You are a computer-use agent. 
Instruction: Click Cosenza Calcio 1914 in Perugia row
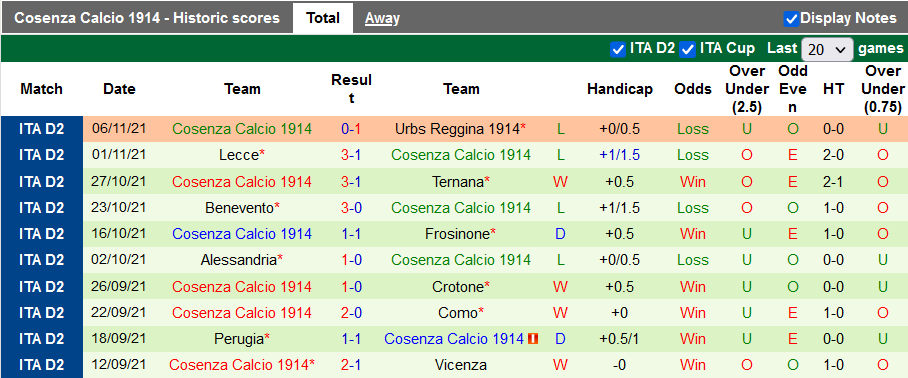[454, 339]
